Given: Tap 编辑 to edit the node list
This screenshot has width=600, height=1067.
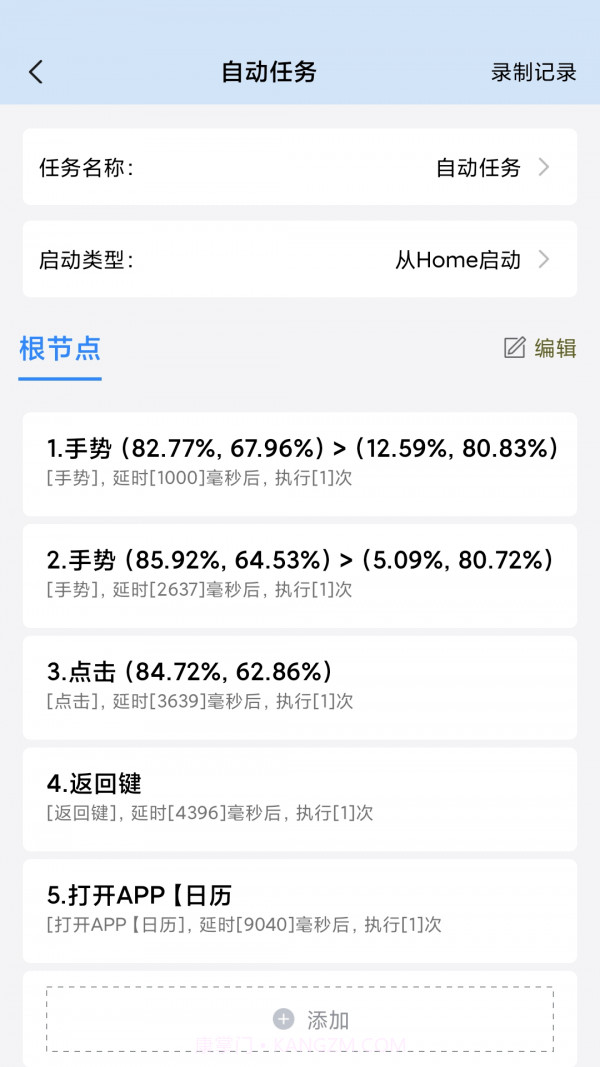Looking at the screenshot, I should [551, 349].
